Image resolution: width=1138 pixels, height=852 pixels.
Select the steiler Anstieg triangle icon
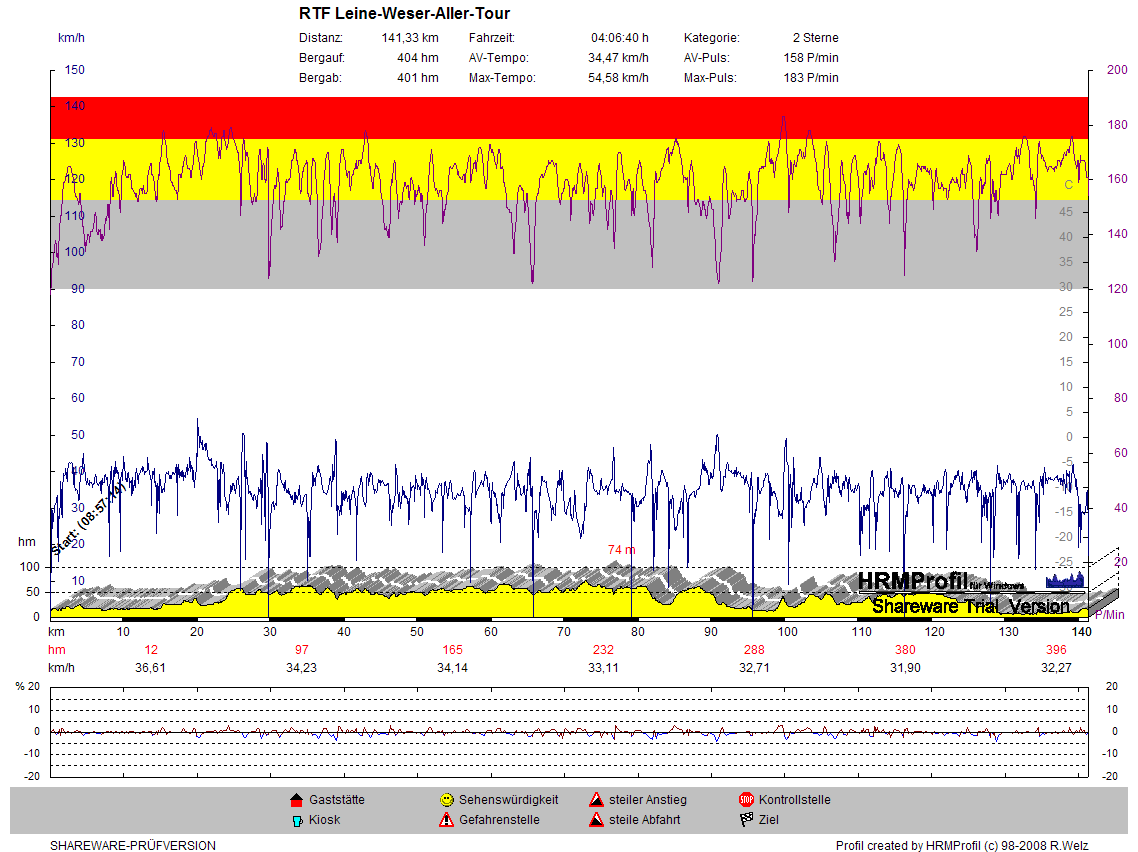coord(595,800)
